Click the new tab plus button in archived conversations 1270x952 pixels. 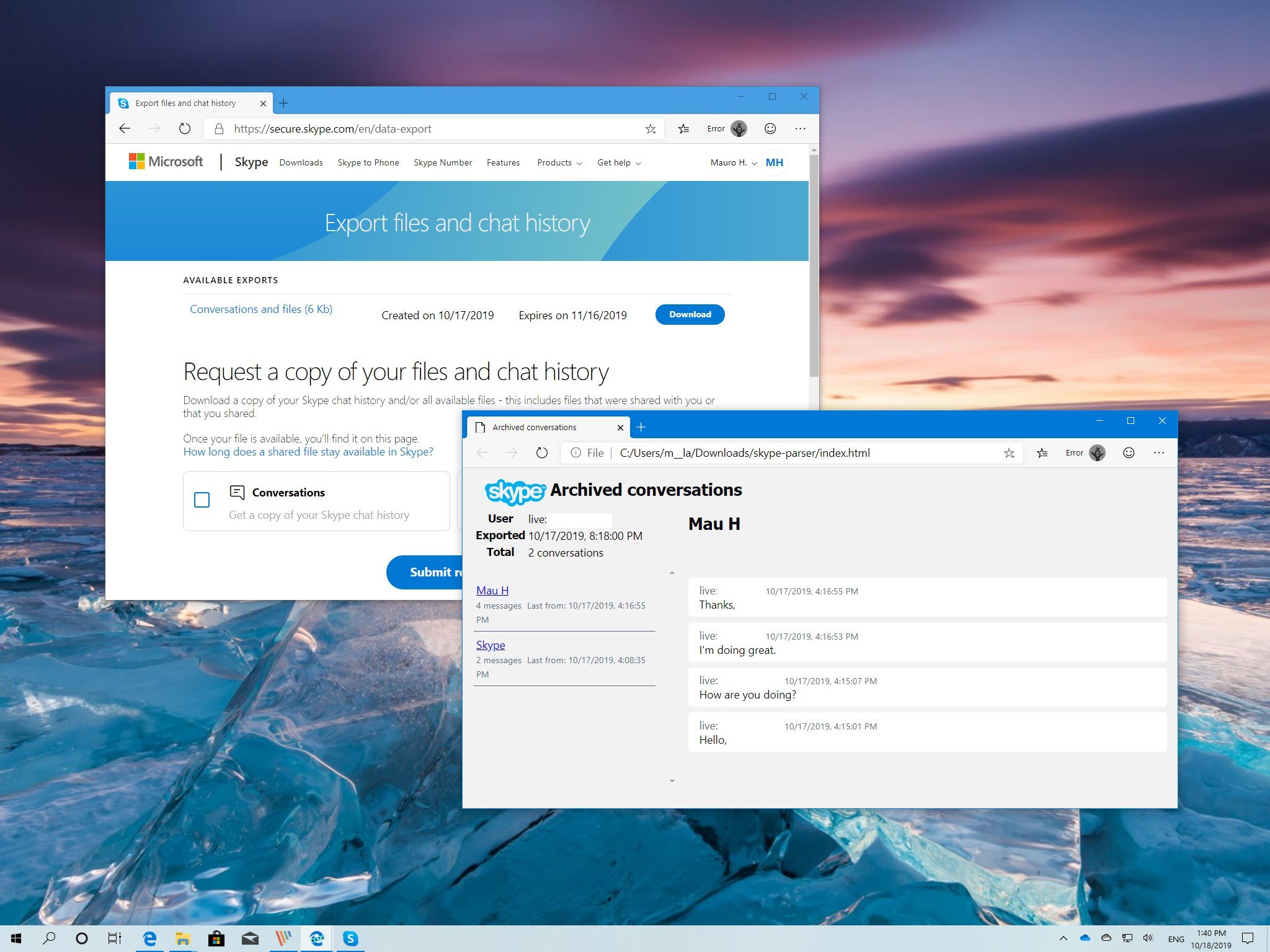pyautogui.click(x=640, y=427)
